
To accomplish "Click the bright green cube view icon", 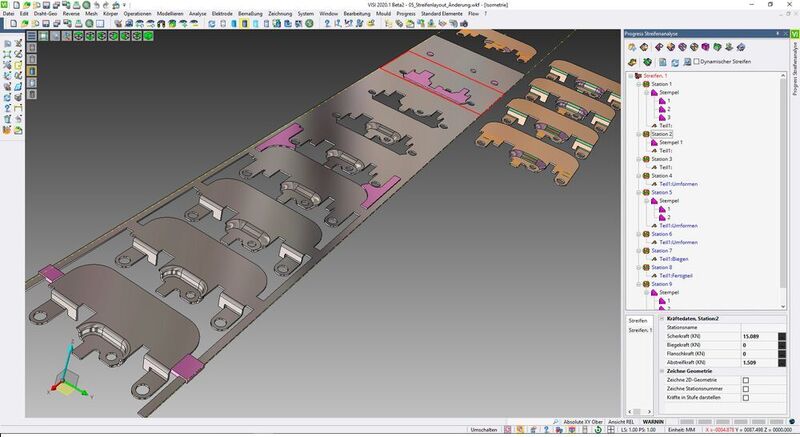I will tap(147, 35).
